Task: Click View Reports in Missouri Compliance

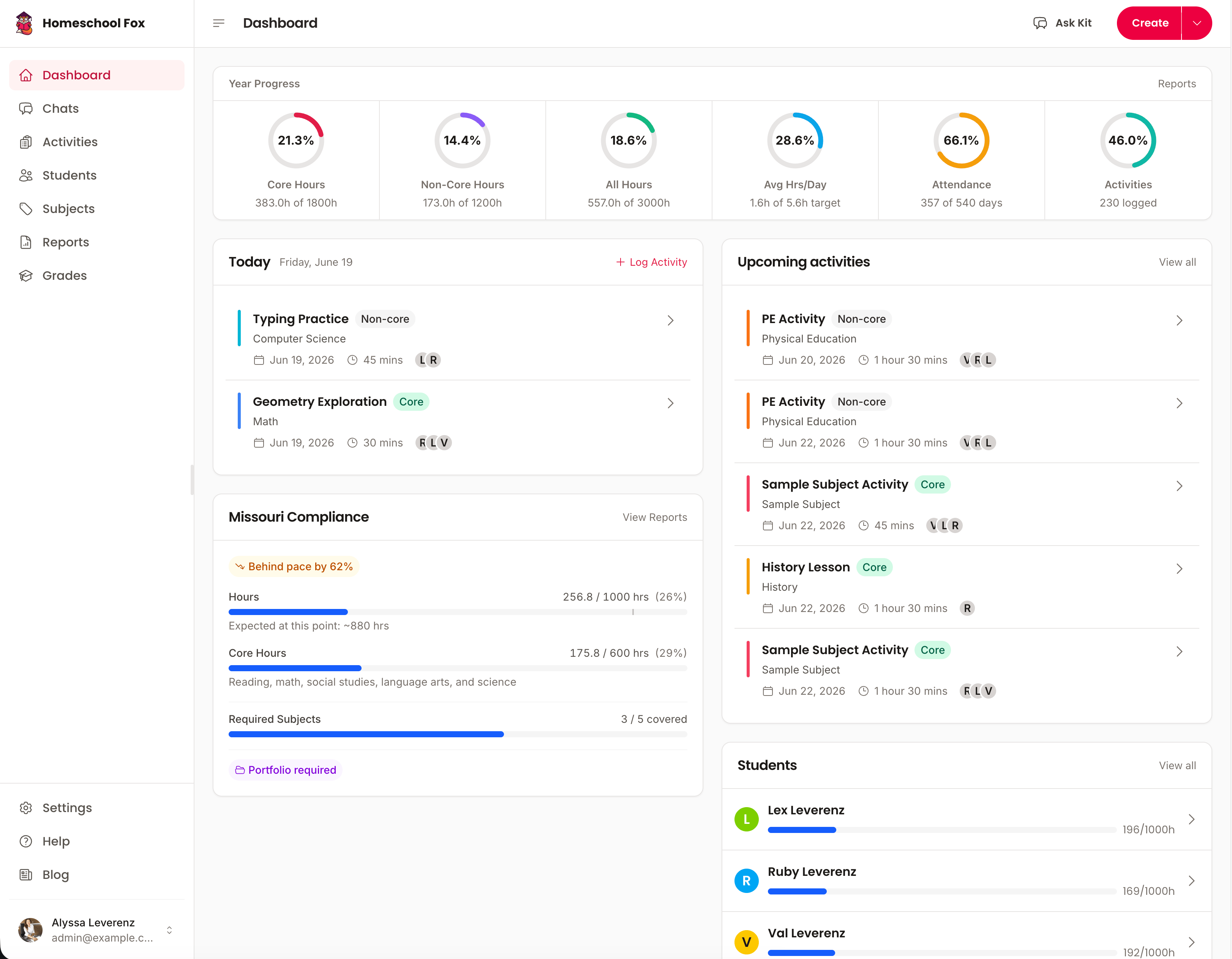Action: pyautogui.click(x=655, y=517)
